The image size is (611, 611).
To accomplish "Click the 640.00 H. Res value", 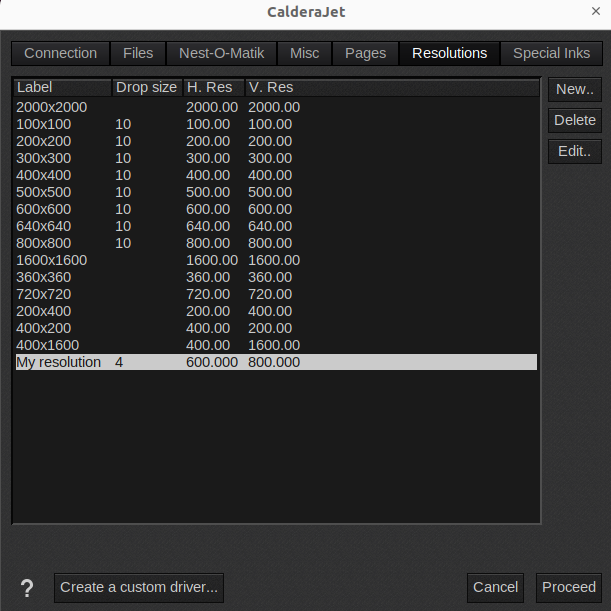I will (x=208, y=226).
